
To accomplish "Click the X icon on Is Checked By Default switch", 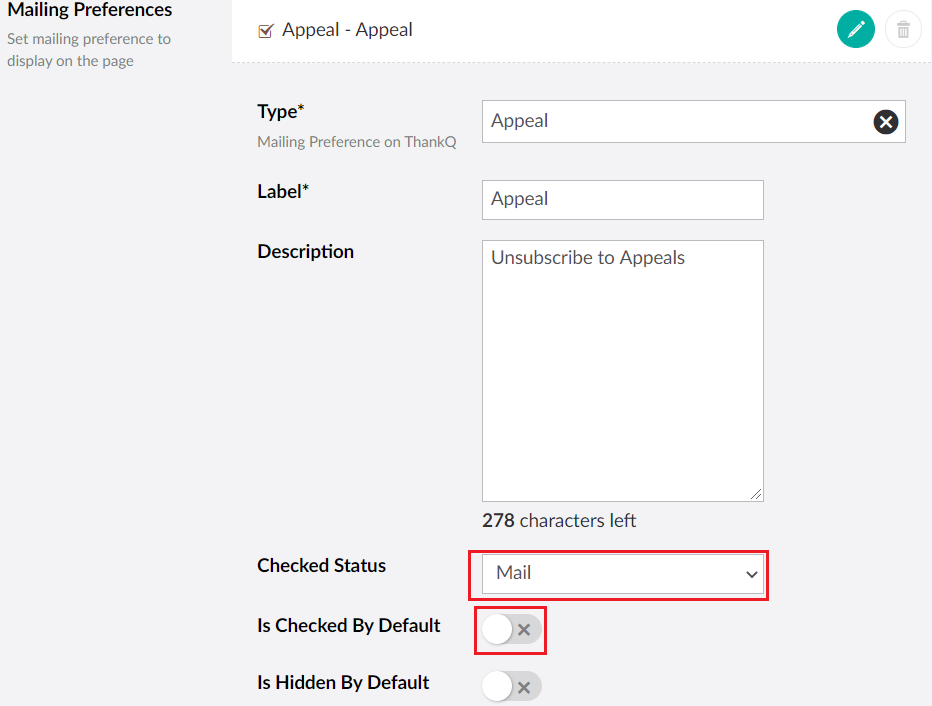I will [x=522, y=631].
